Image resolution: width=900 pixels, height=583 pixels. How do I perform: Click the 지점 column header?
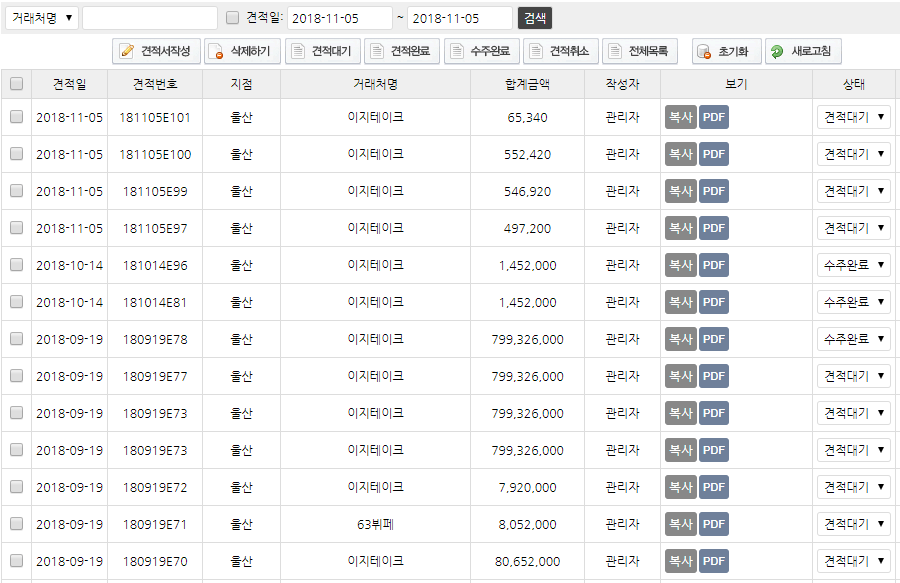241,84
